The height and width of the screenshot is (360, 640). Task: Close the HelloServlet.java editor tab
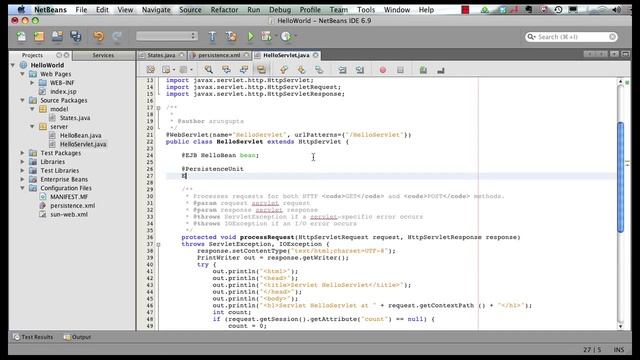pos(316,55)
